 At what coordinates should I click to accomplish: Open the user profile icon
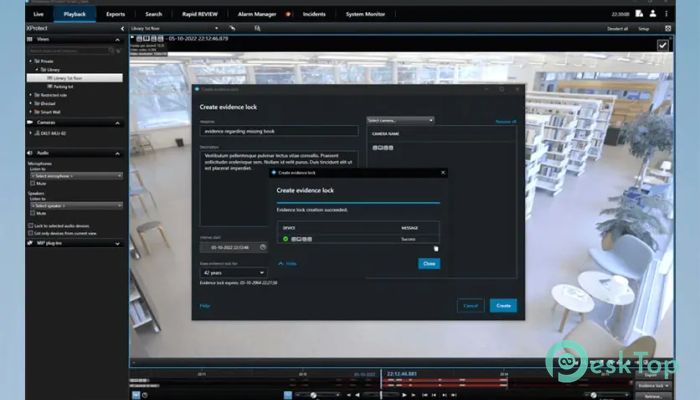coord(653,14)
